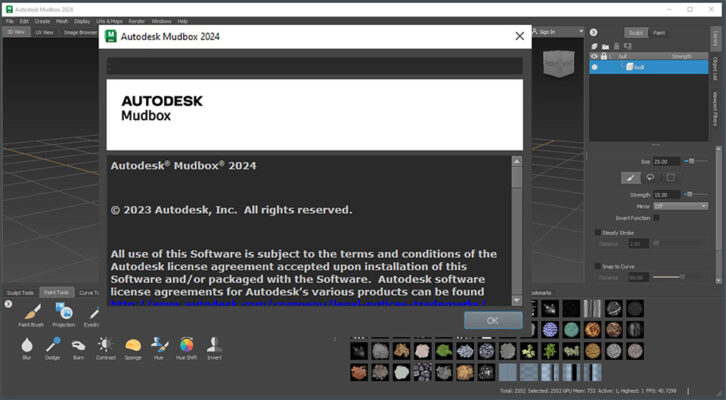Select the Projection paint tool
Image resolution: width=726 pixels, height=400 pixels.
pyautogui.click(x=63, y=315)
